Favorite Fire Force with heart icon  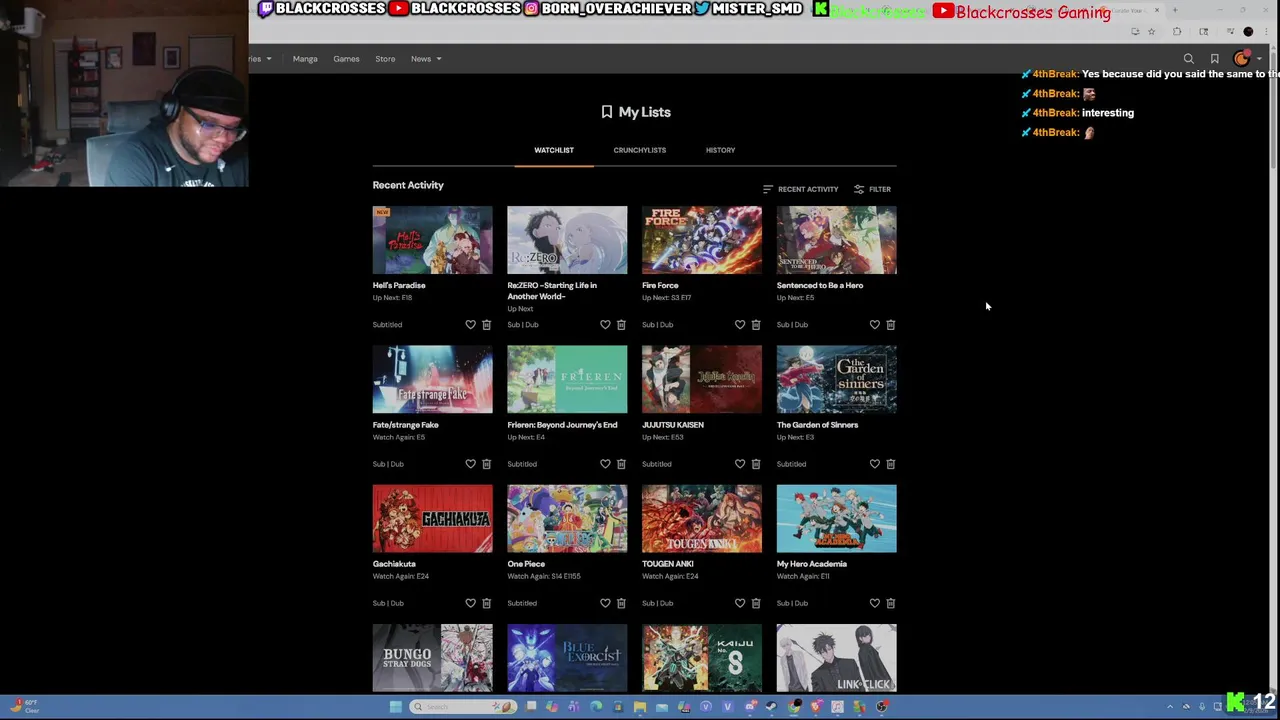(740, 325)
